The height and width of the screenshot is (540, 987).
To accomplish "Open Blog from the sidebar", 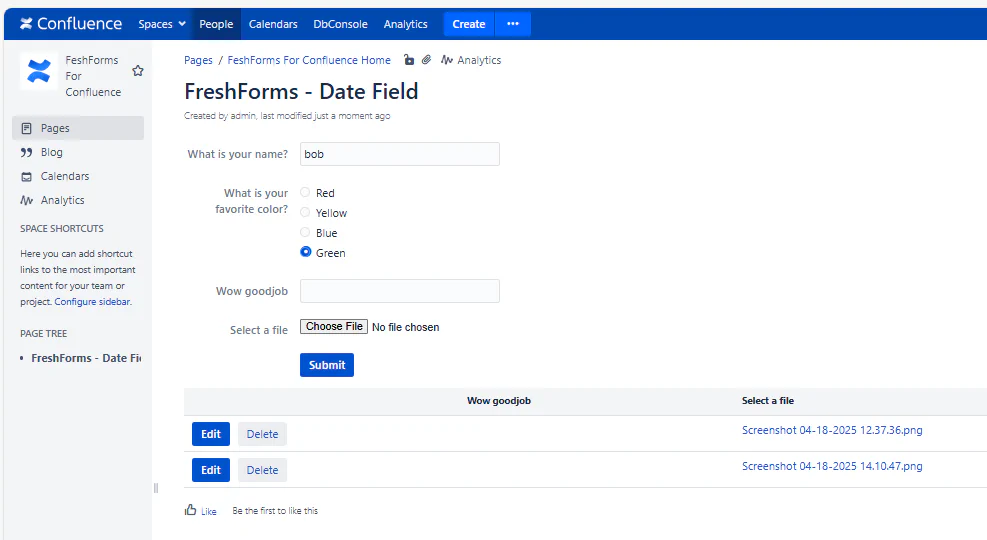I will [51, 152].
